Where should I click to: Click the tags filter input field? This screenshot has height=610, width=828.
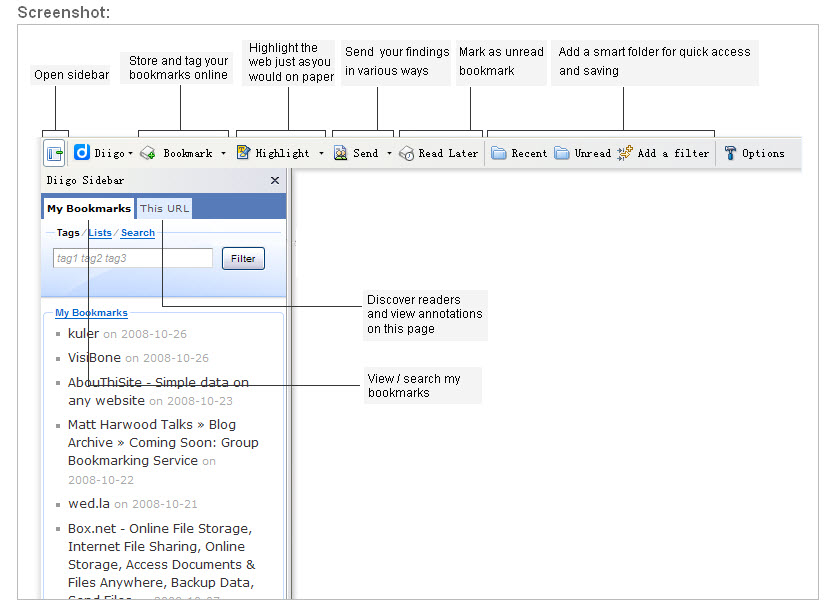(x=133, y=258)
